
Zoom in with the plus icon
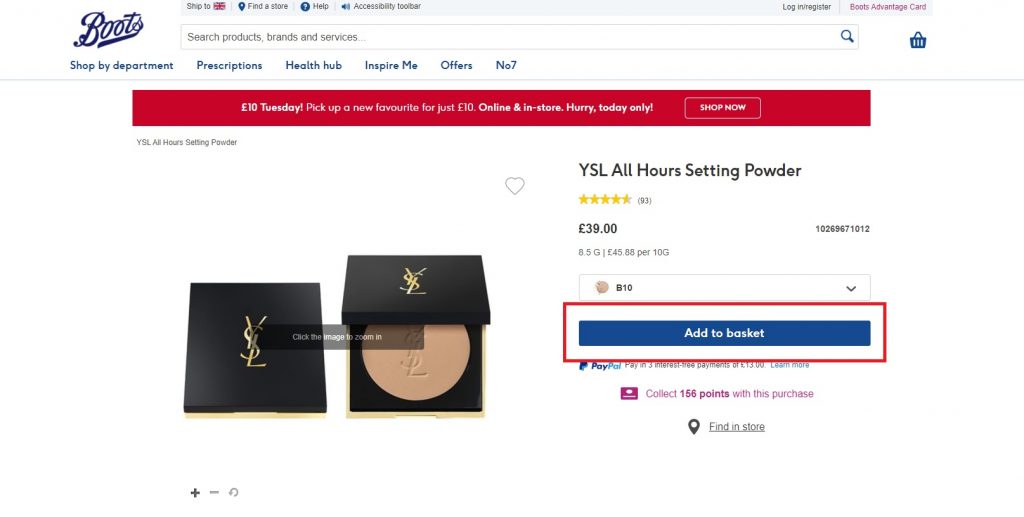coord(195,492)
